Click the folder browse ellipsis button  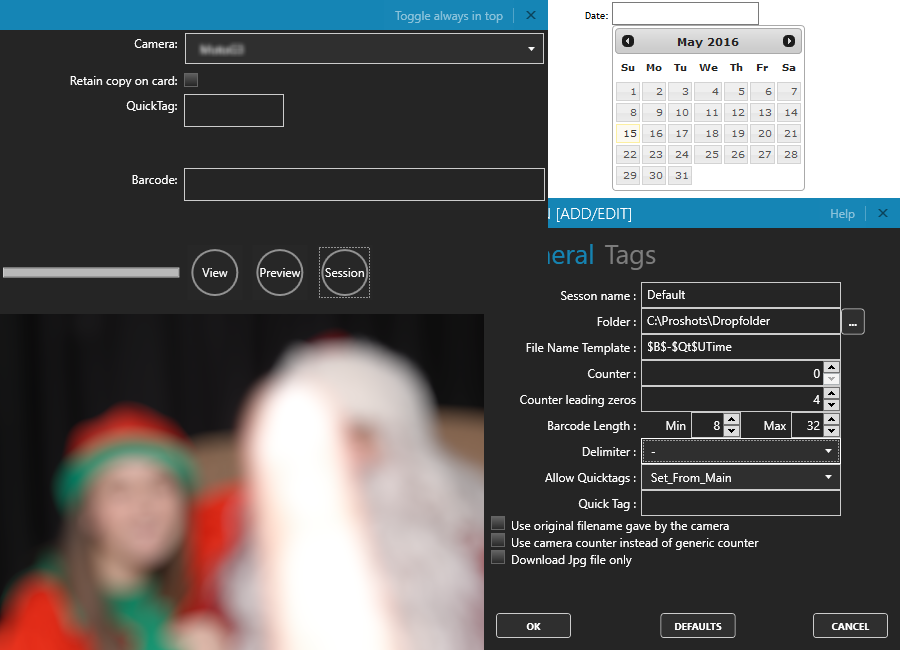[x=853, y=322]
